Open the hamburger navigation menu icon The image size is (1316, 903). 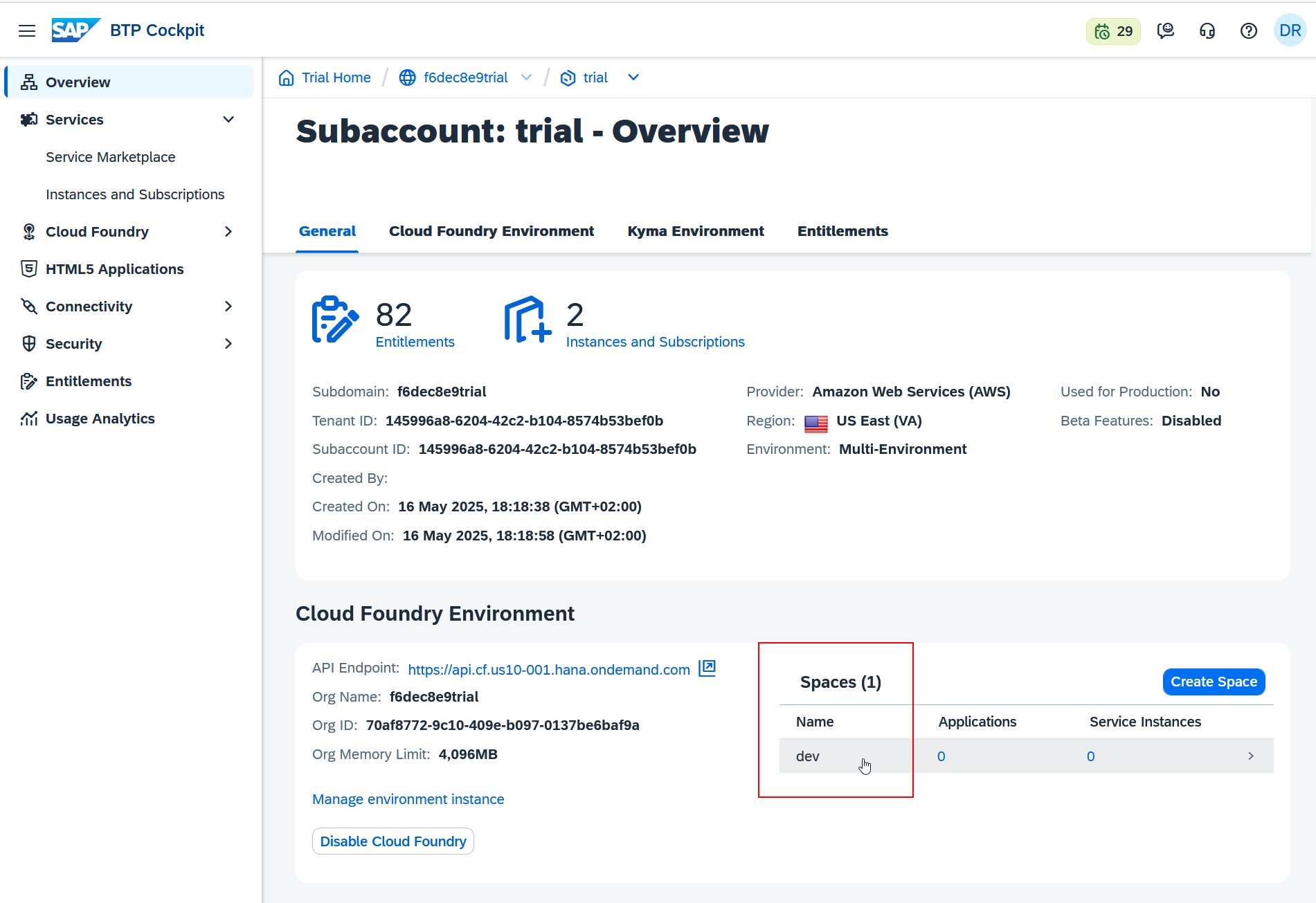pyautogui.click(x=27, y=30)
